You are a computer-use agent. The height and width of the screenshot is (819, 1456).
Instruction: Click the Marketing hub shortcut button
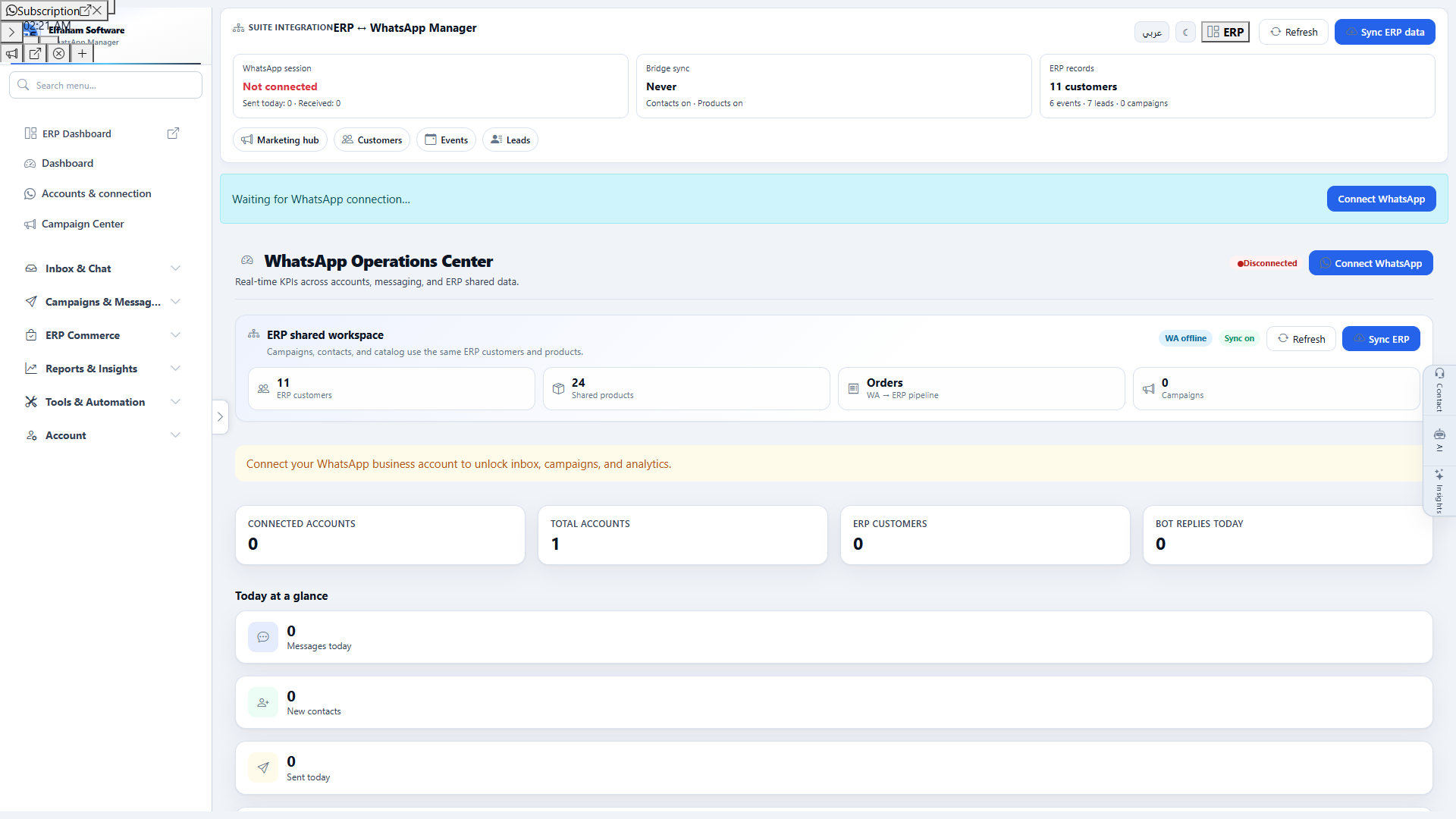coord(280,140)
